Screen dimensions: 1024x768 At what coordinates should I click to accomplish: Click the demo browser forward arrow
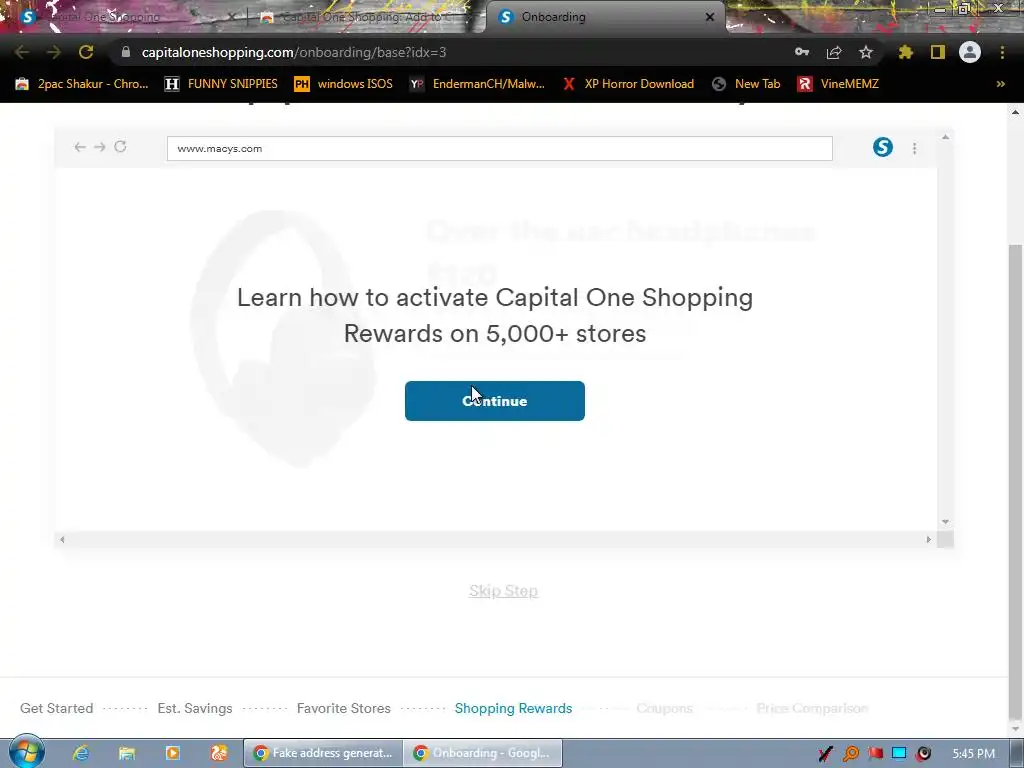click(x=99, y=147)
